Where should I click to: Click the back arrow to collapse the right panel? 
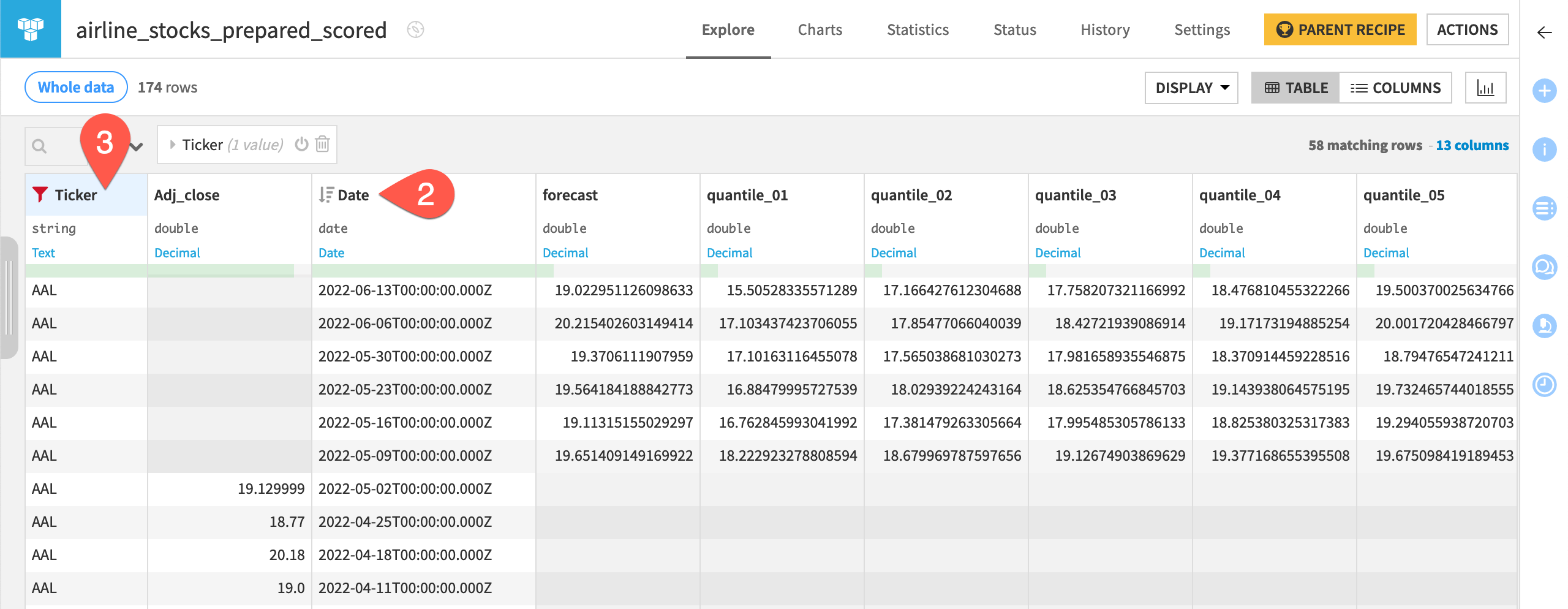1544,32
